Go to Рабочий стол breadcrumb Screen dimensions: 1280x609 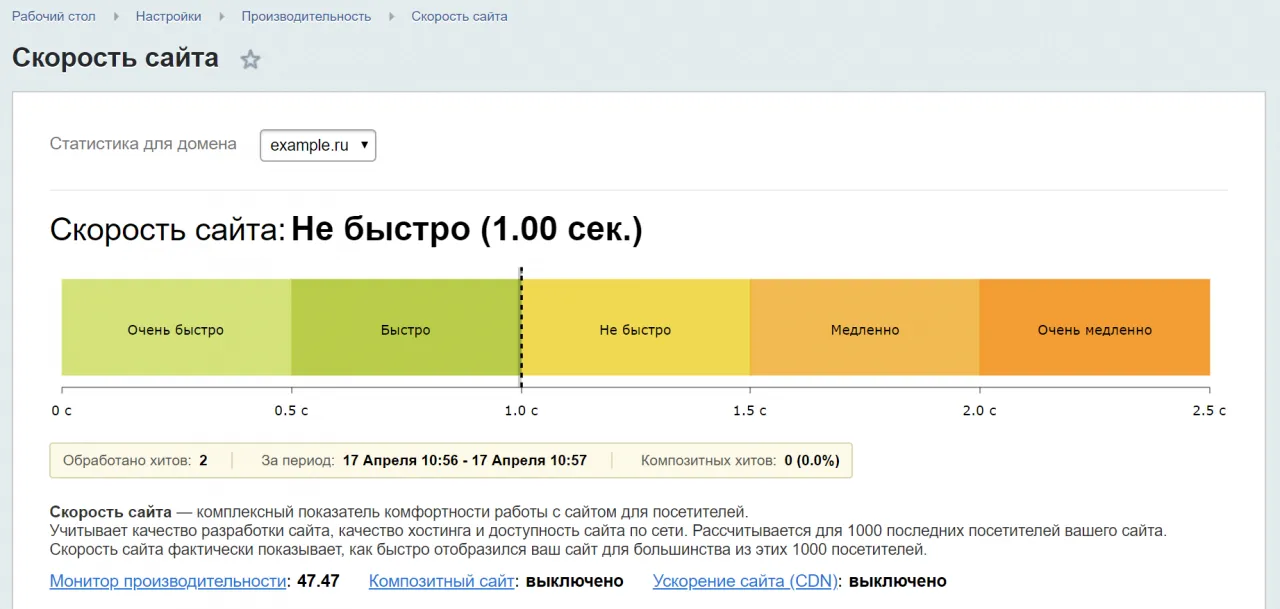52,16
